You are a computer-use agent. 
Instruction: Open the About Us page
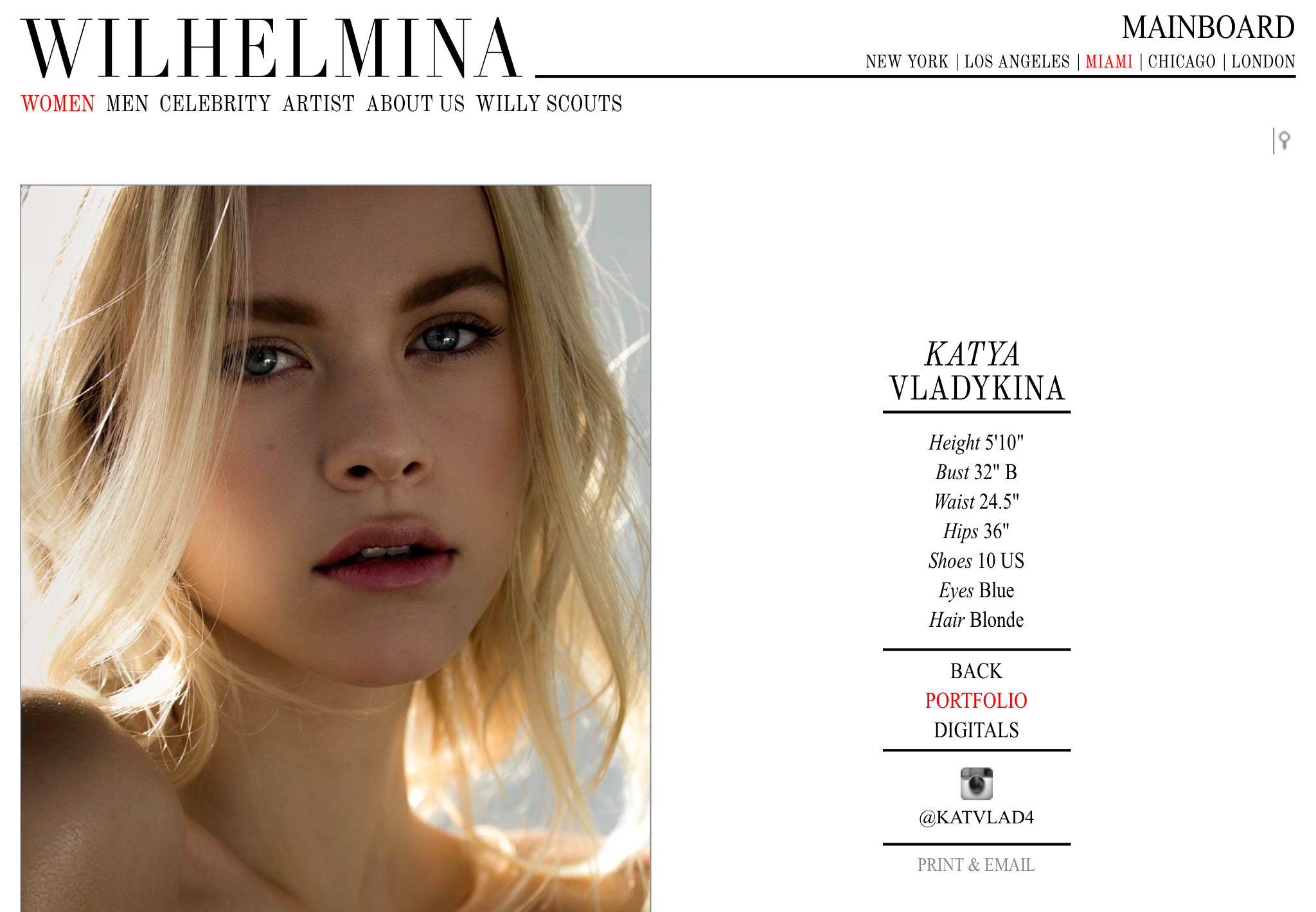pos(415,103)
